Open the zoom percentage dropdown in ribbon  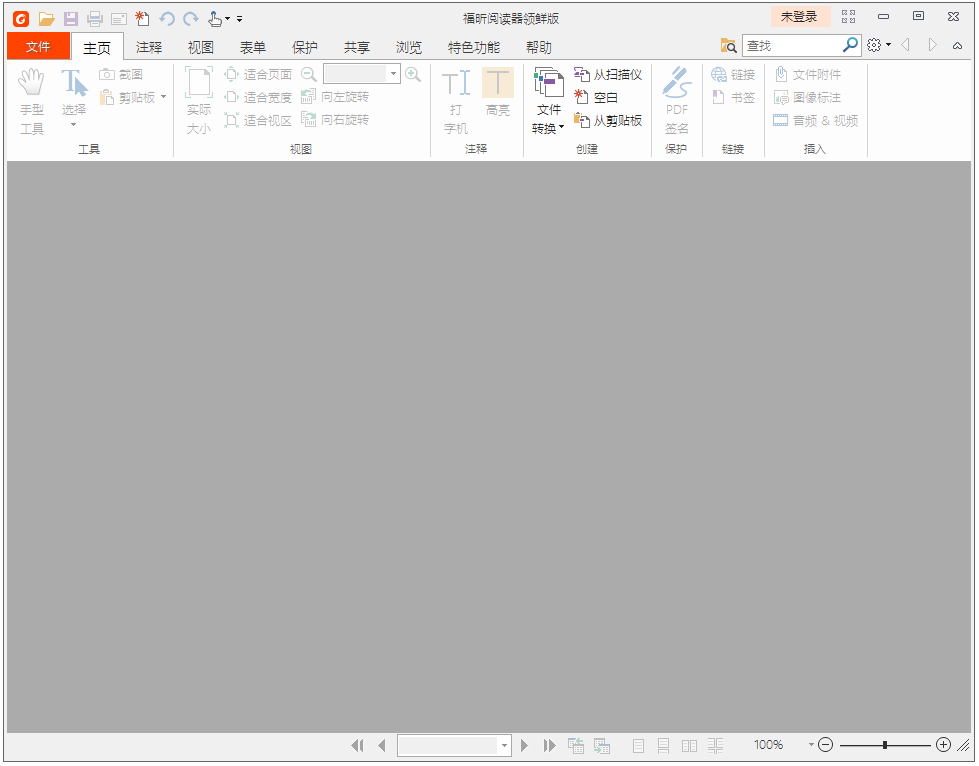(x=394, y=73)
